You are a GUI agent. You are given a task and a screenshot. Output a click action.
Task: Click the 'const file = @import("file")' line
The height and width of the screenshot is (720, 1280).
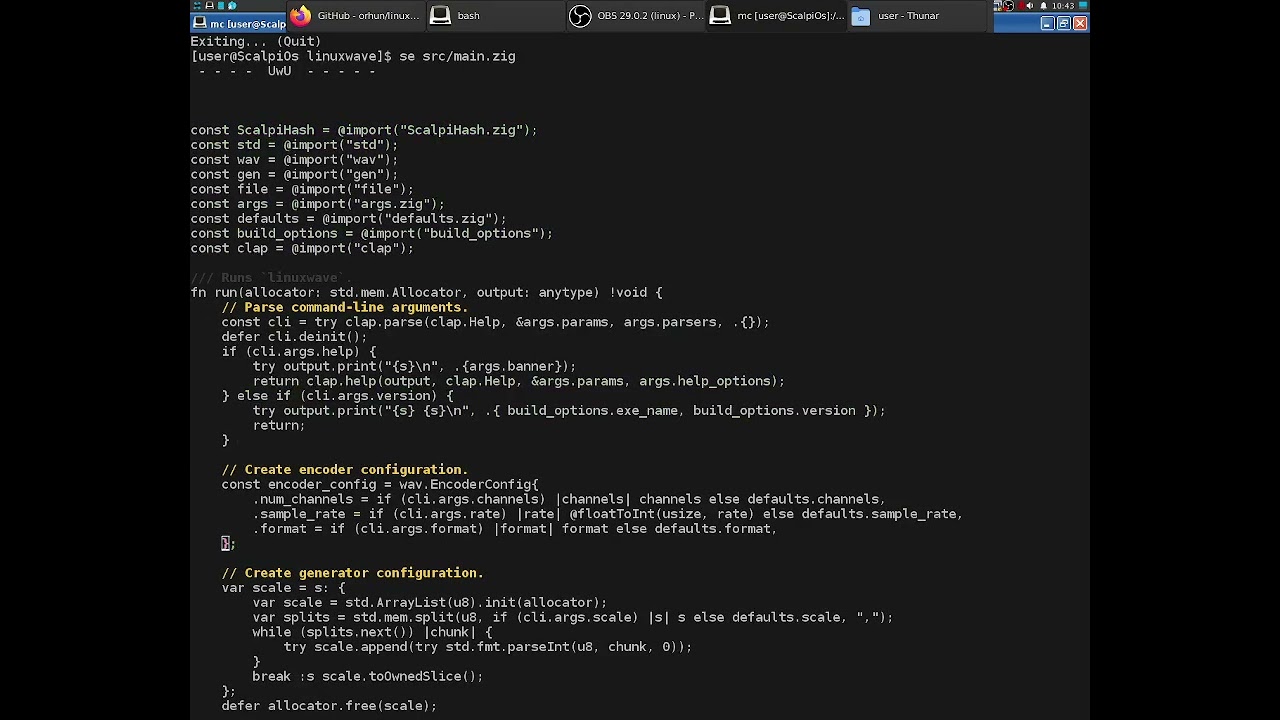point(302,189)
